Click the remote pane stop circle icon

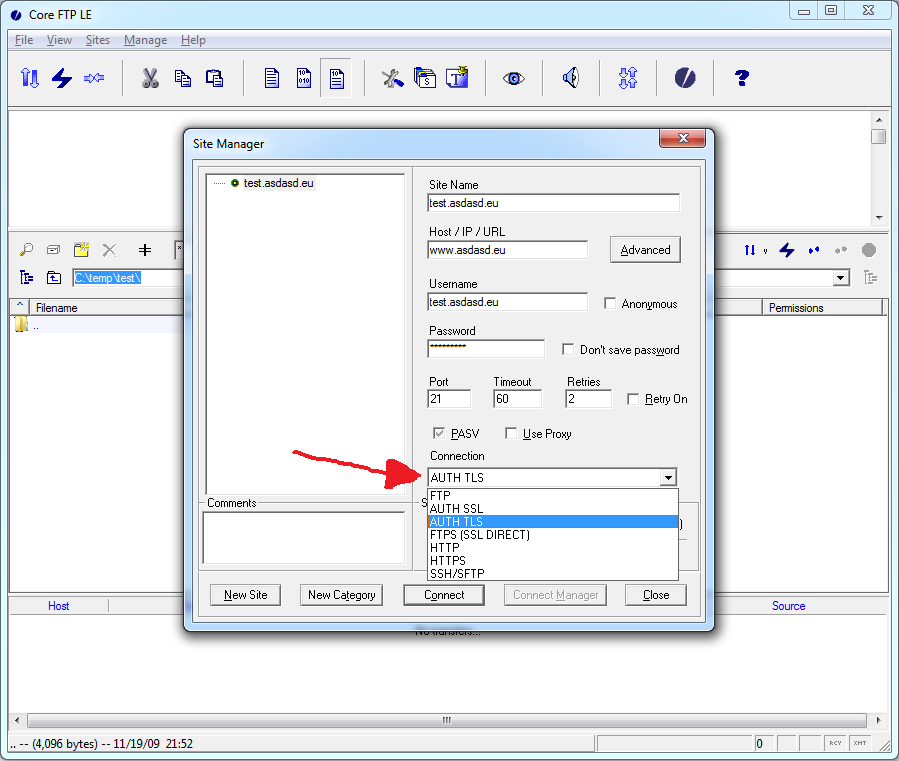[869, 250]
